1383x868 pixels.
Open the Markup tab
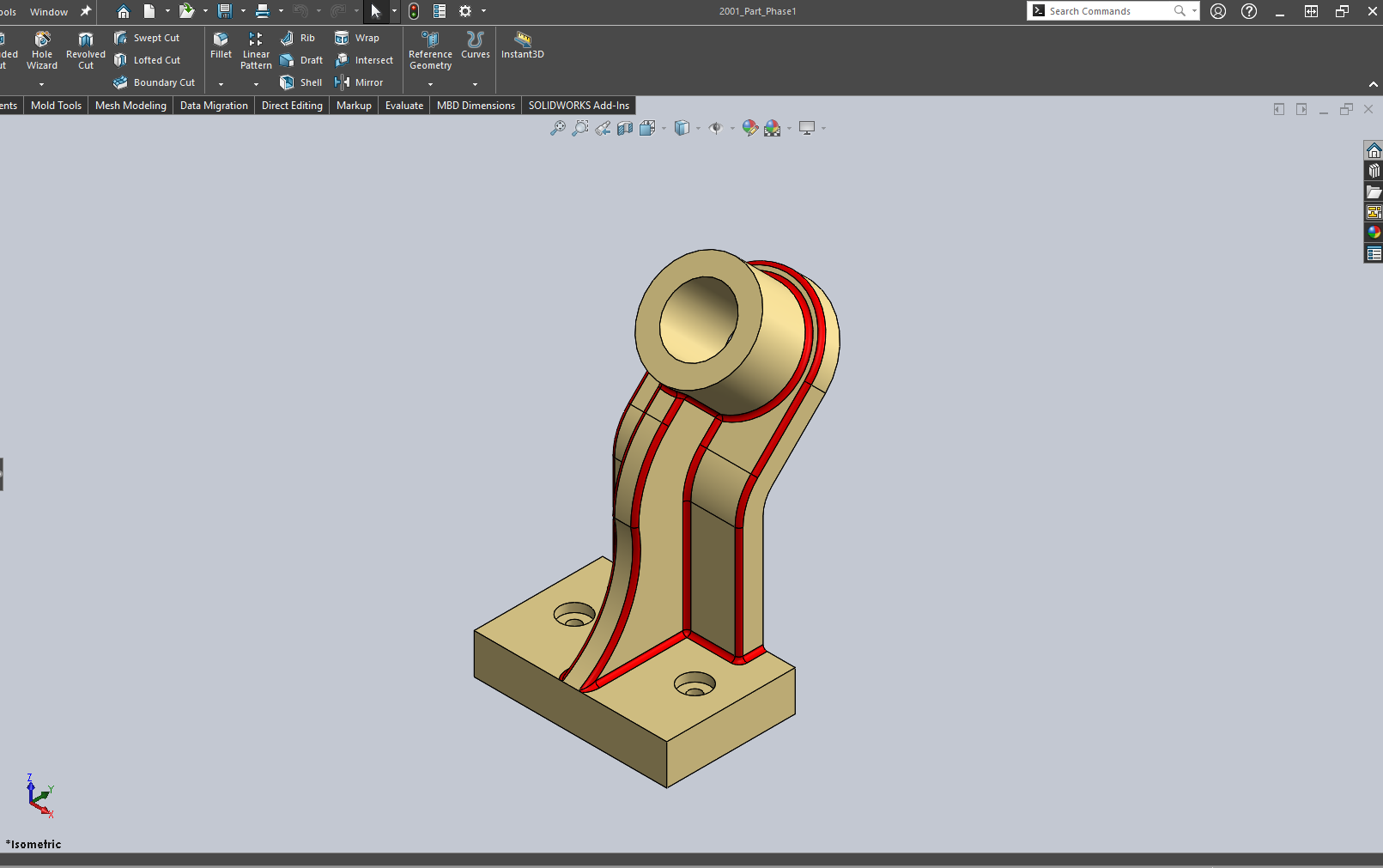354,106
